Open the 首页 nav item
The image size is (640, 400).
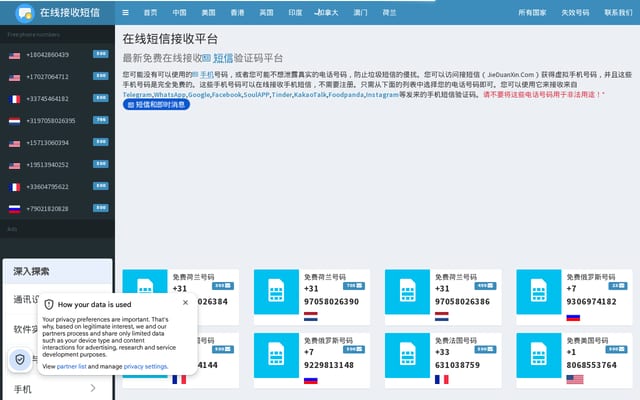click(x=150, y=13)
